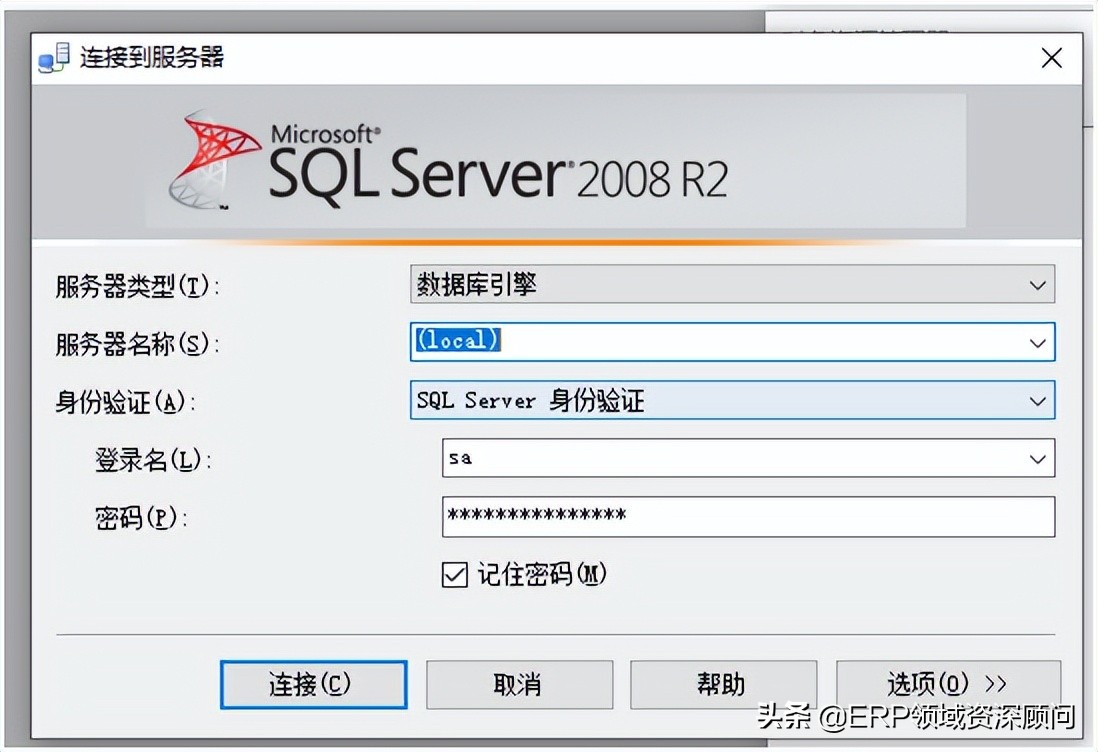The image size is (1098, 752).
Task: Open the 身份验证 dropdown
Action: pos(1038,400)
